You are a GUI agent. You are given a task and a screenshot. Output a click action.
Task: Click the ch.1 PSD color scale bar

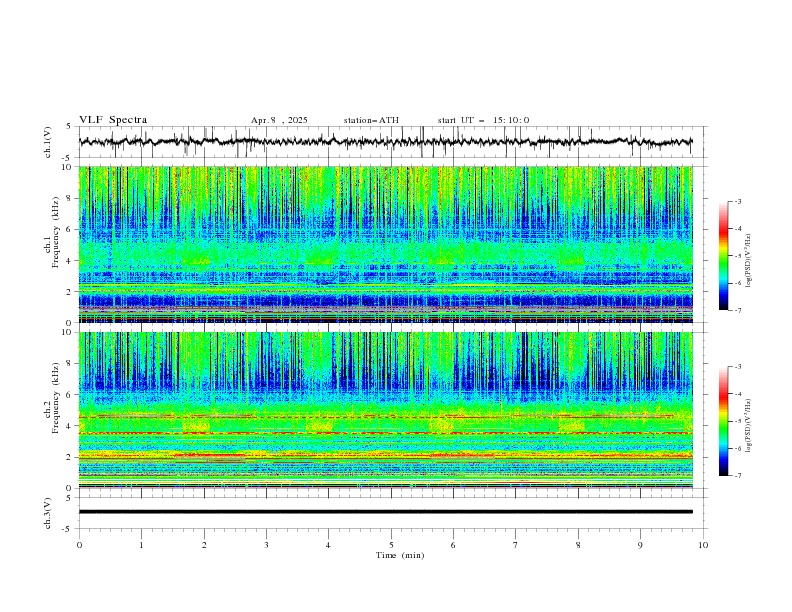pyautogui.click(x=723, y=256)
